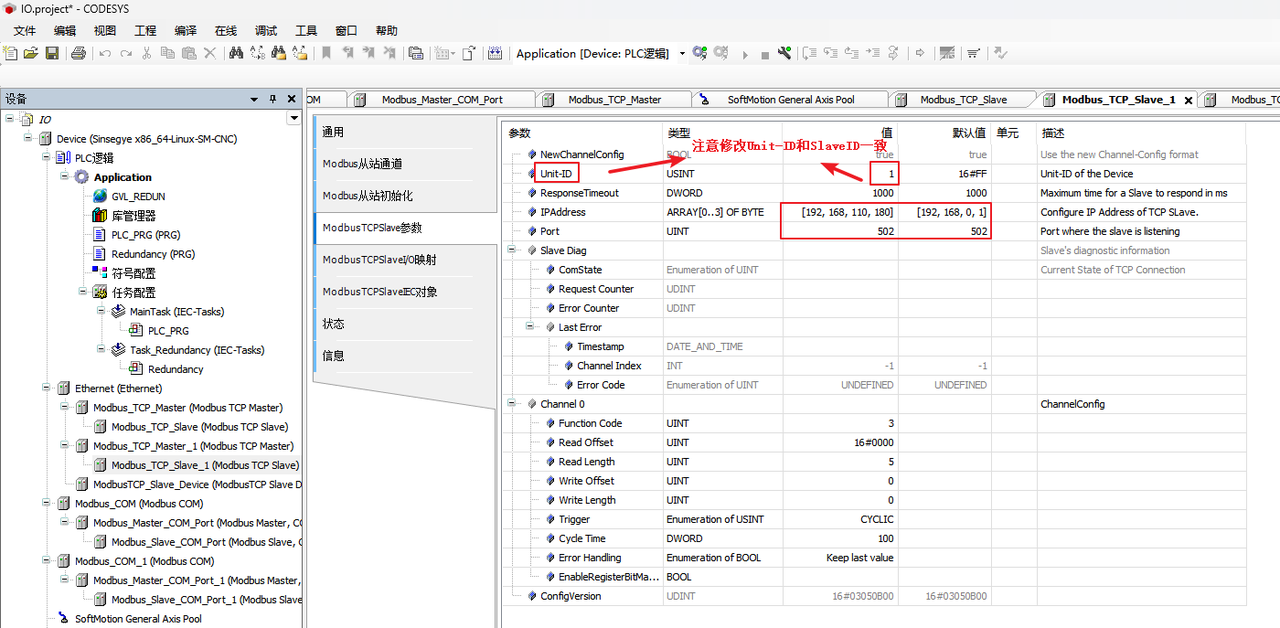
Task: Select PLC_PRG (PRG) in the device tree
Action: point(145,235)
